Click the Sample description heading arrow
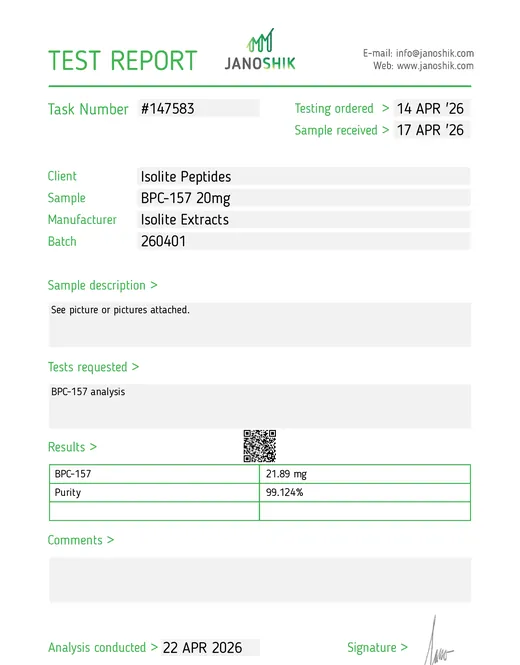Image resolution: width=520 pixels, height=665 pixels. 154,285
